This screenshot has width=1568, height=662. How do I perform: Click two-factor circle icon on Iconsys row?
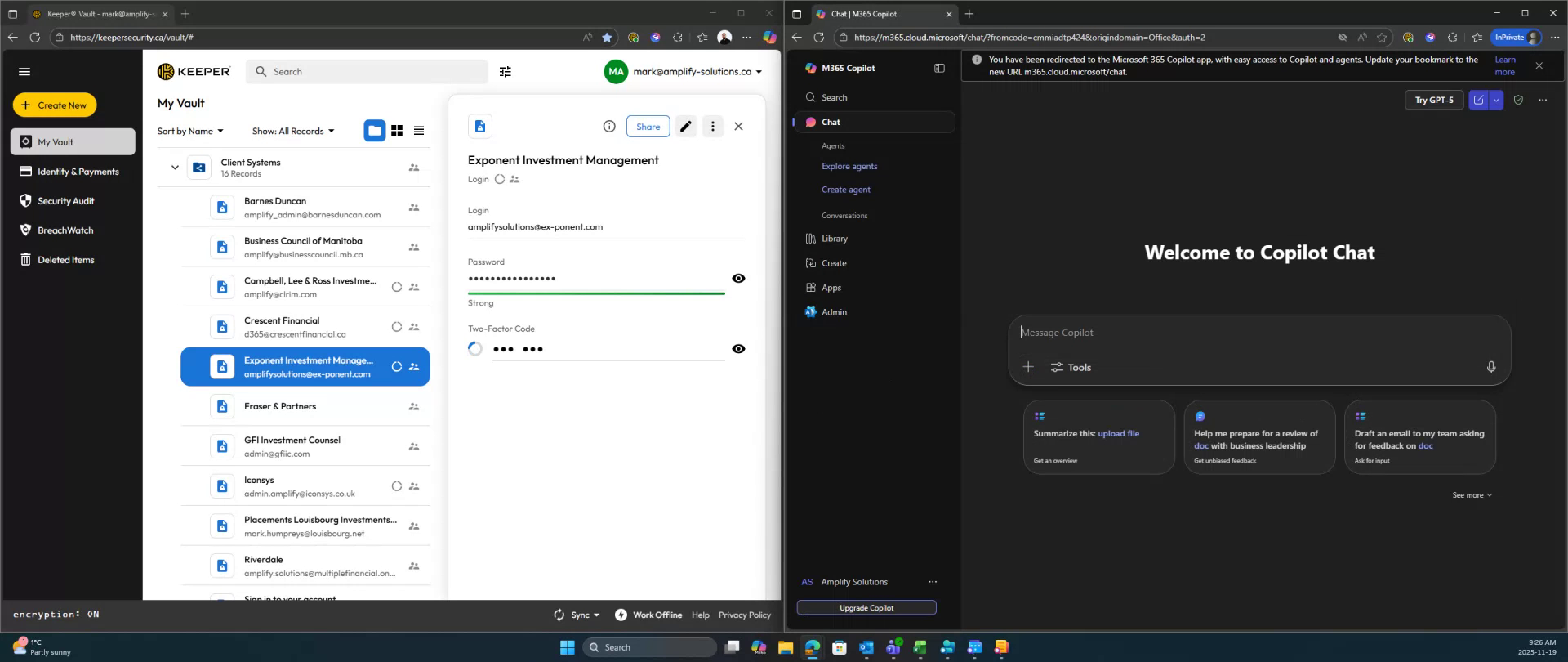tap(397, 486)
